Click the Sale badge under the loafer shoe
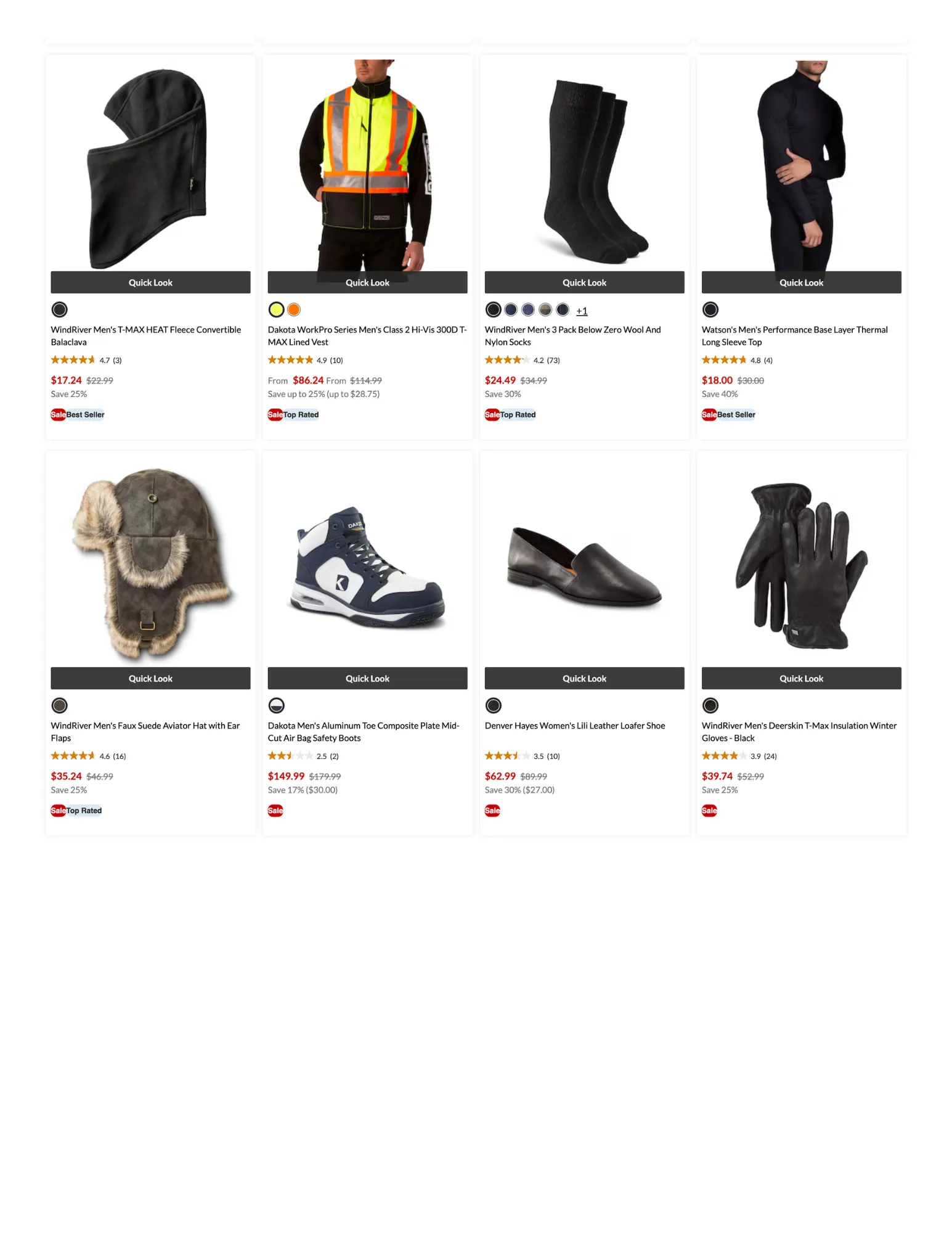The height and width of the screenshot is (1233, 952). [x=492, y=811]
